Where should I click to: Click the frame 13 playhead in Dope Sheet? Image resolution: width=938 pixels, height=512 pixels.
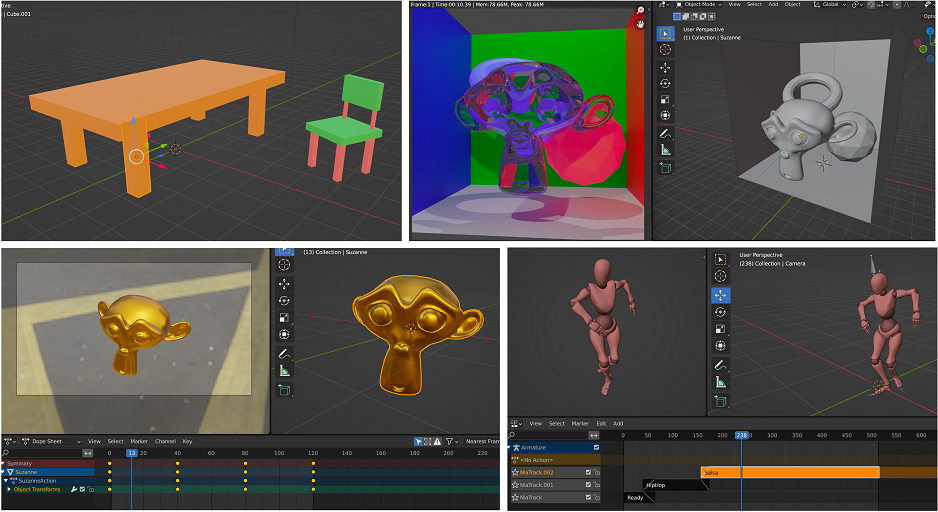point(132,453)
